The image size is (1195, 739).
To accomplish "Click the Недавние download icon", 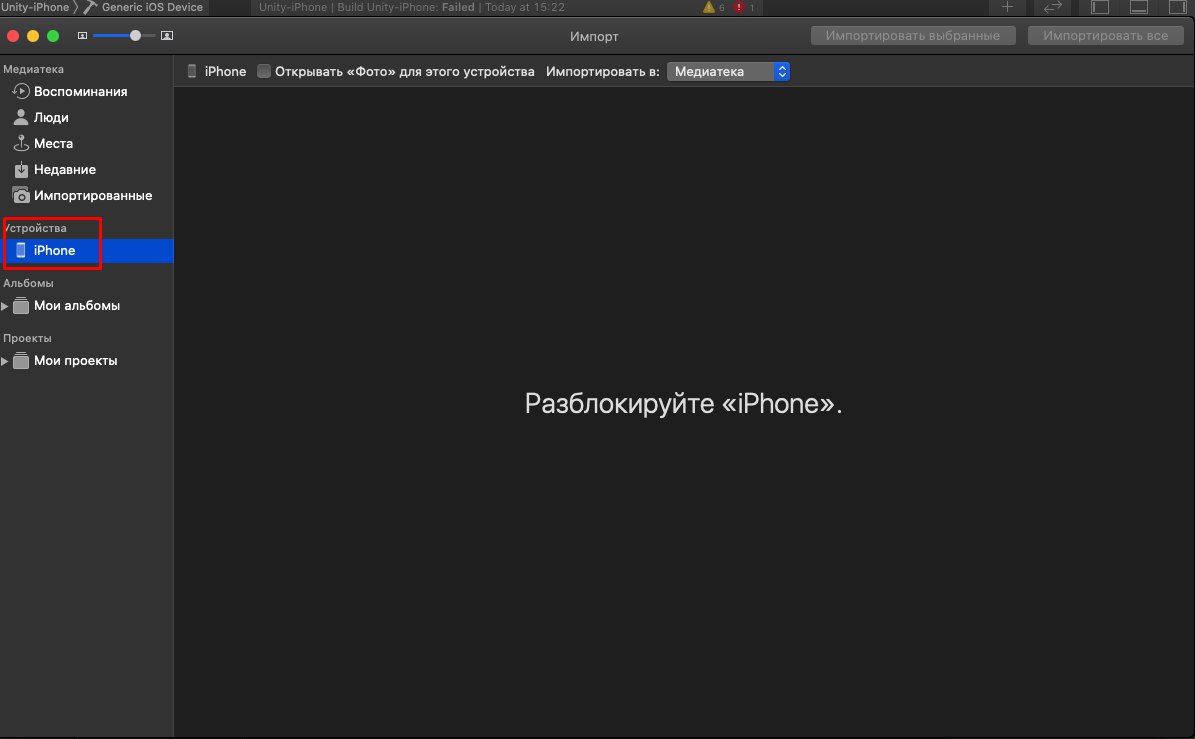I will (x=21, y=169).
